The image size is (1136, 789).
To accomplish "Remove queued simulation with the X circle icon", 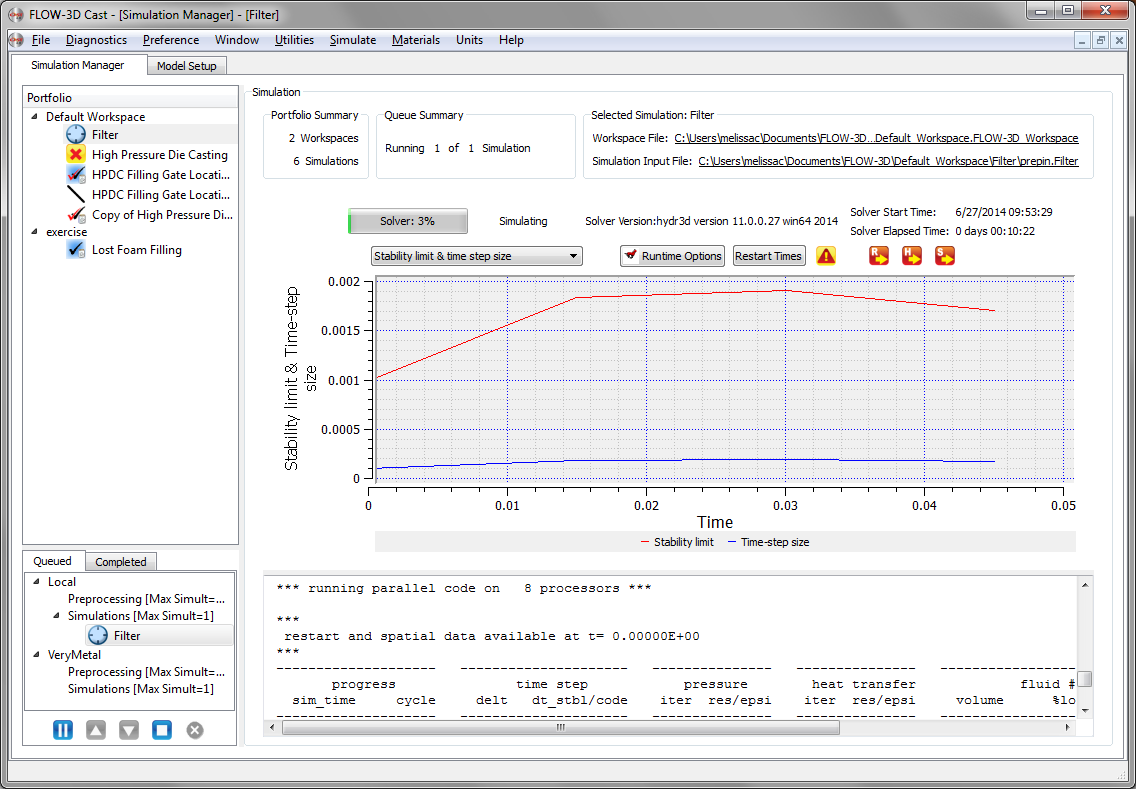I will [x=195, y=730].
